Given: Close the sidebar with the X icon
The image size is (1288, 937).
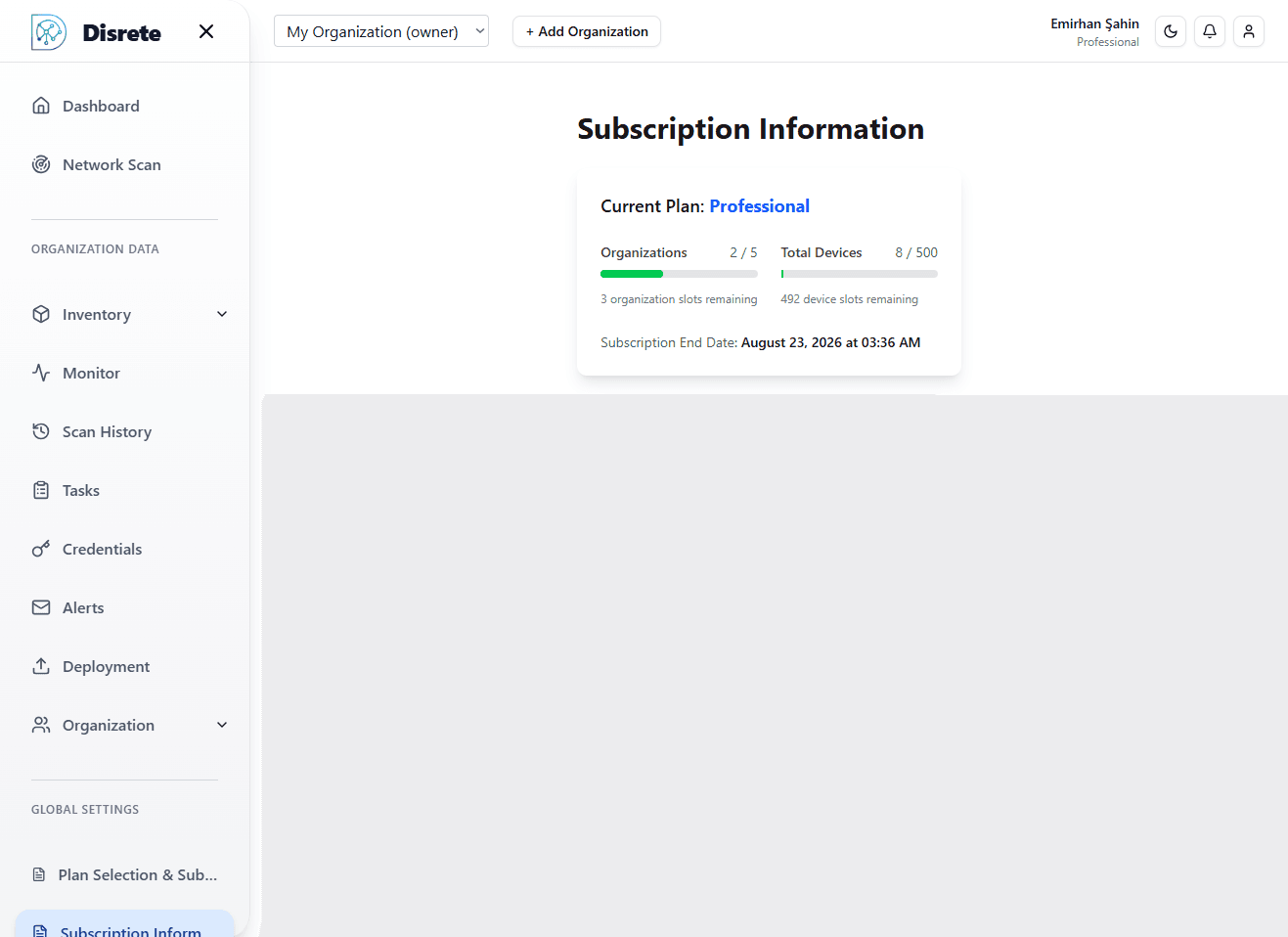Looking at the screenshot, I should [206, 31].
